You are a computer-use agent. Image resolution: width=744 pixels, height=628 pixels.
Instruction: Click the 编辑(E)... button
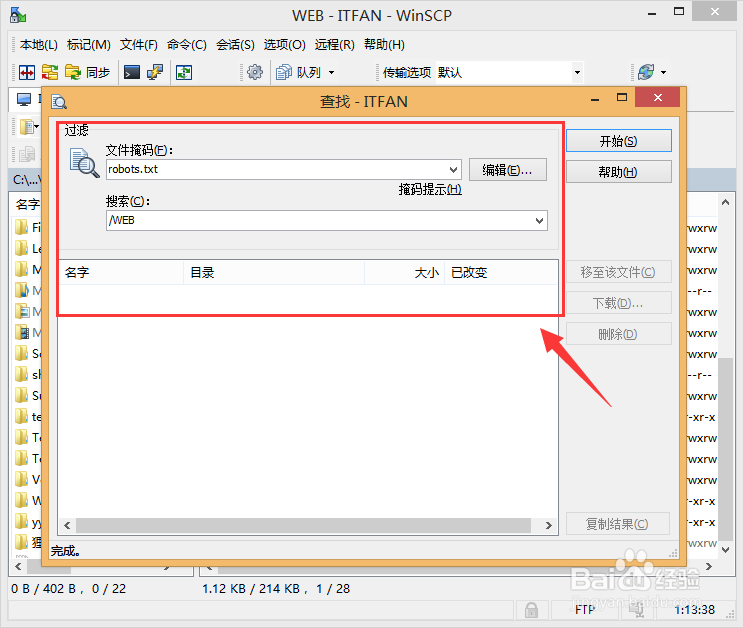tap(508, 170)
